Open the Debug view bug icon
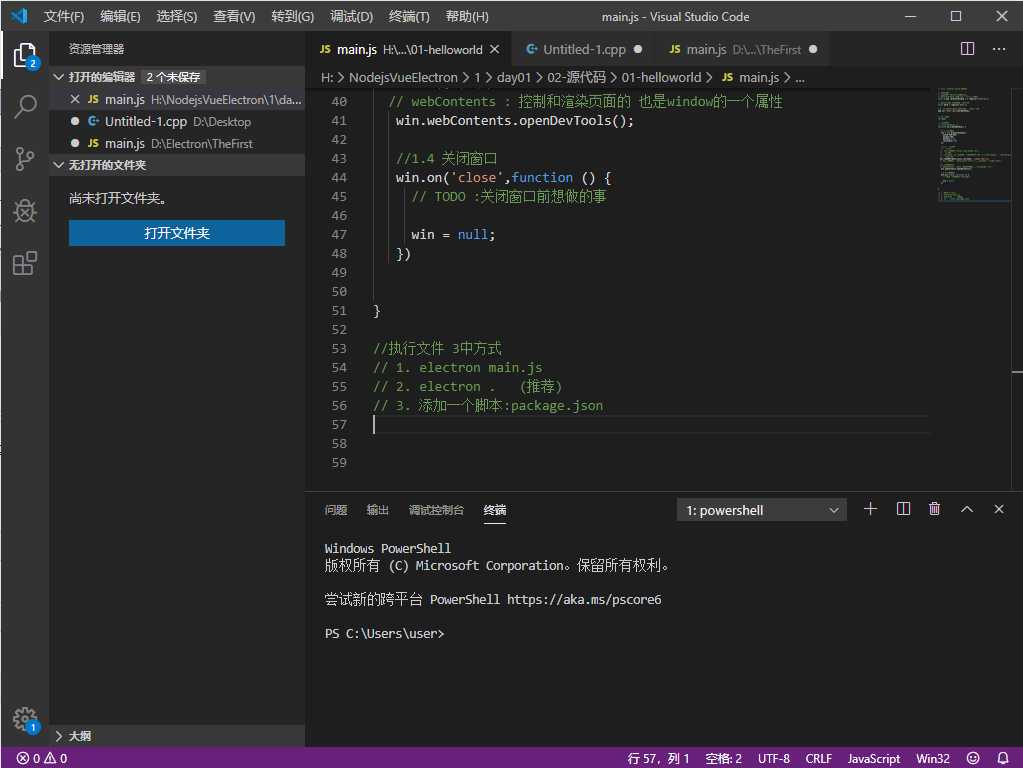The height and width of the screenshot is (768, 1023). coord(25,211)
